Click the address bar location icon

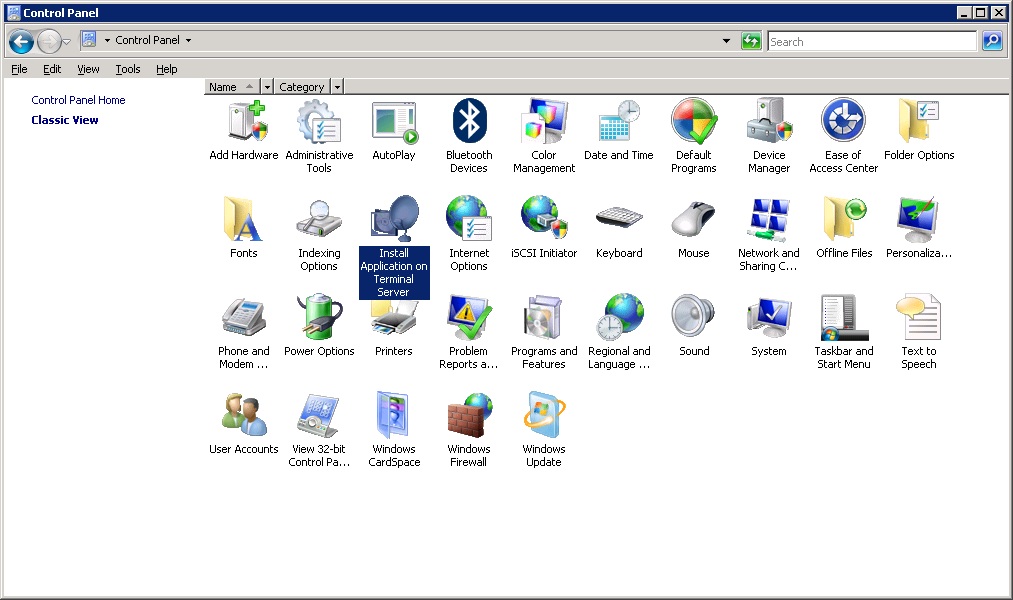point(89,40)
